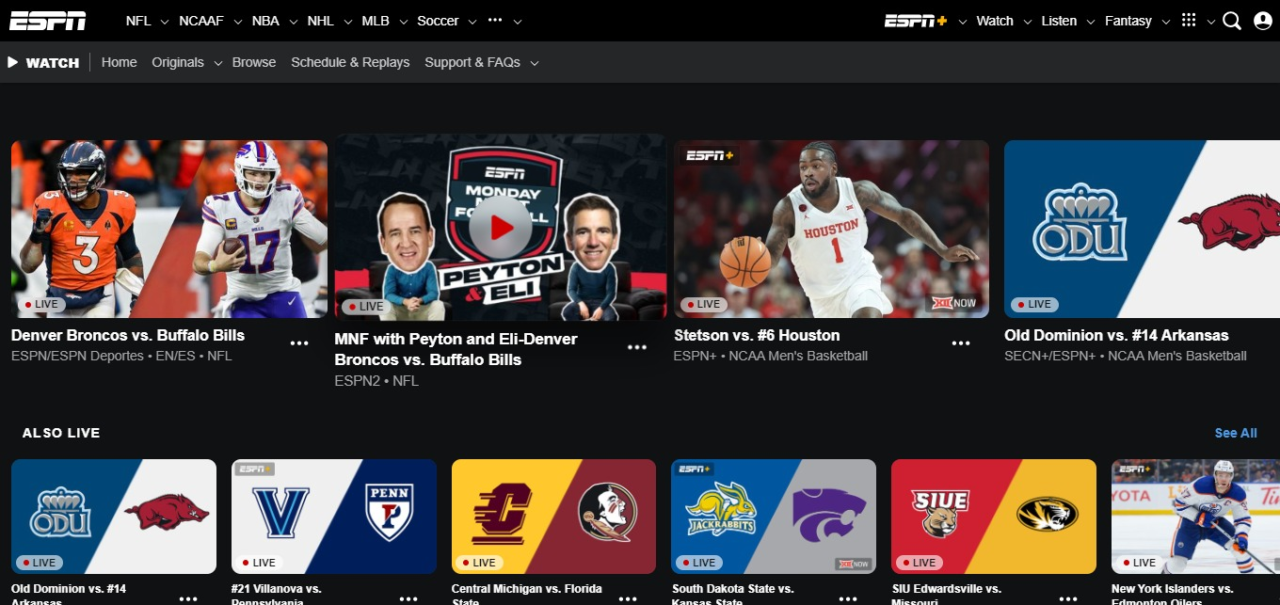Open the Listen menu
Screen dimensions: 1280x605
(1059, 21)
